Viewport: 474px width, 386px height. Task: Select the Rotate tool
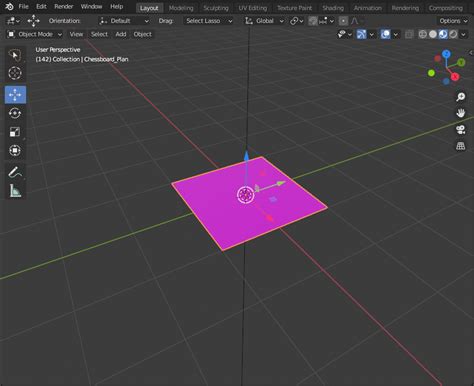point(15,113)
